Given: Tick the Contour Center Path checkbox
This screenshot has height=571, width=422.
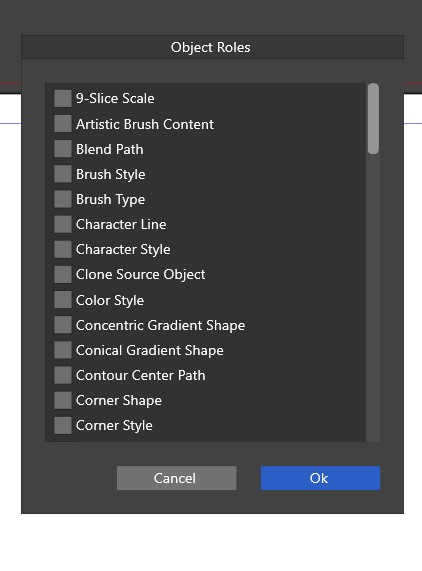Looking at the screenshot, I should 63,375.
